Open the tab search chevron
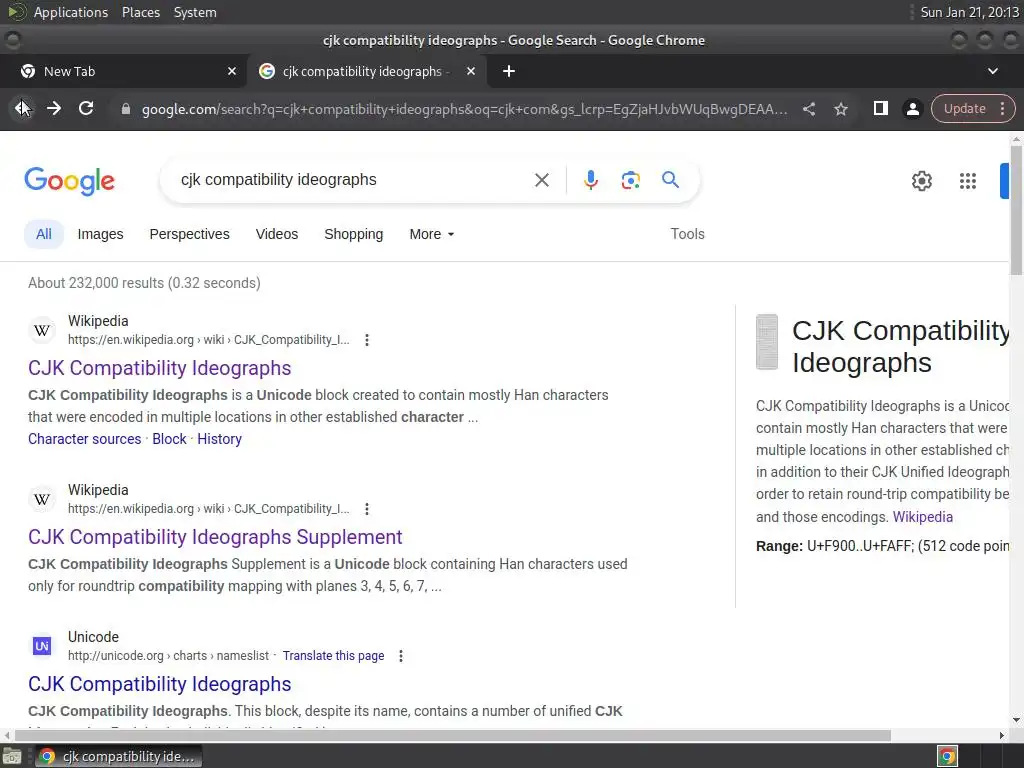This screenshot has height=768, width=1024. coord(993,71)
